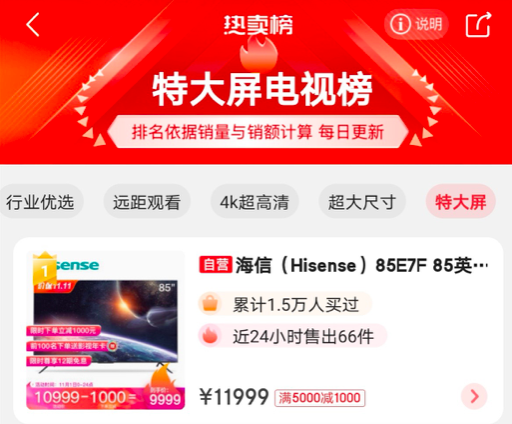Tap the flame icon under 热卖榜
The height and width of the screenshot is (424, 512).
[259, 52]
